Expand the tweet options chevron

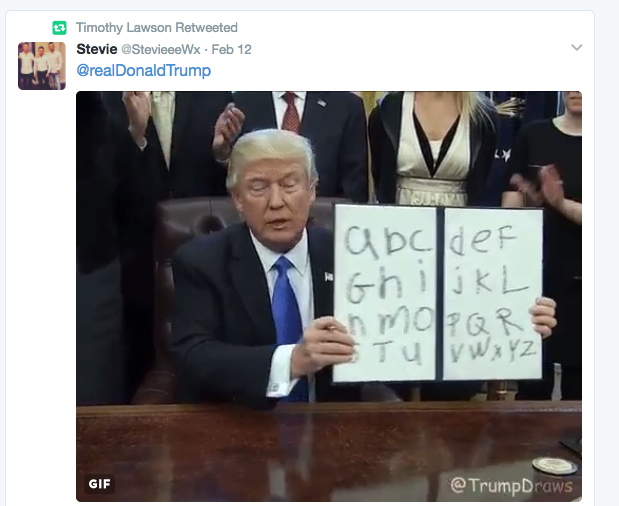coord(577,48)
